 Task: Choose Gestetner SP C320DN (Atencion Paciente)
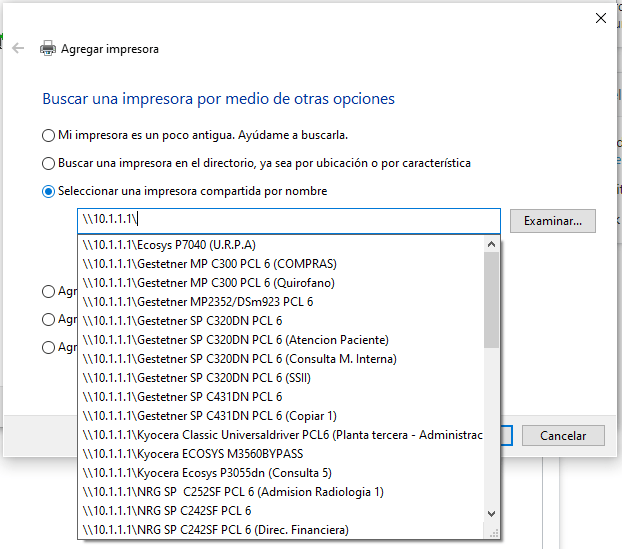click(281, 340)
